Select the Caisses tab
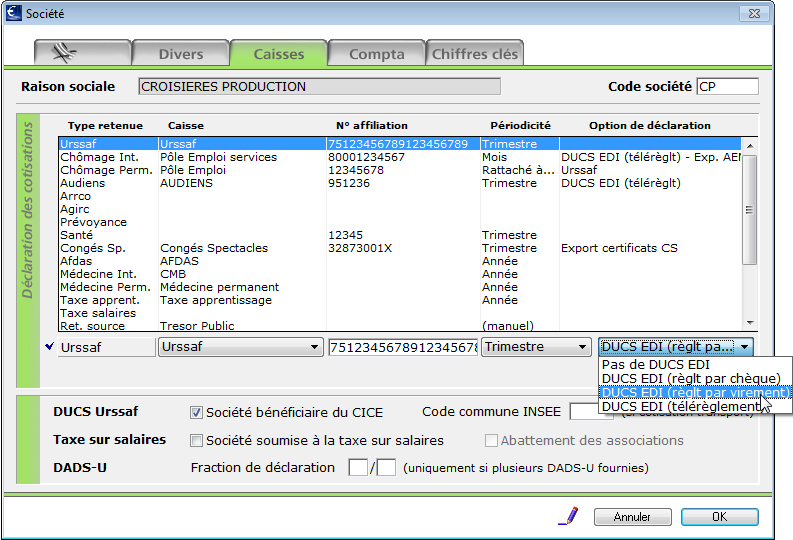793x540 pixels. (x=279, y=54)
